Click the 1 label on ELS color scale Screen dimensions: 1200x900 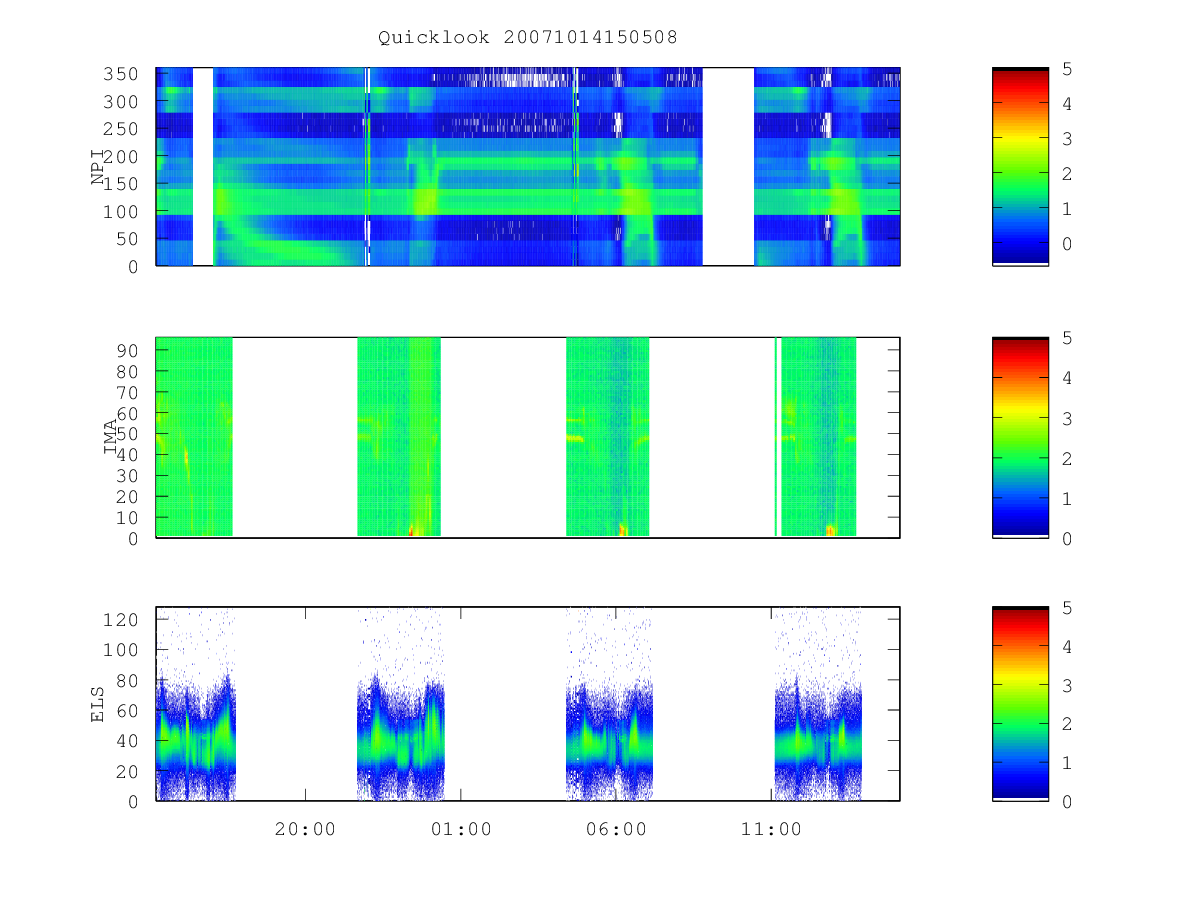(1068, 763)
